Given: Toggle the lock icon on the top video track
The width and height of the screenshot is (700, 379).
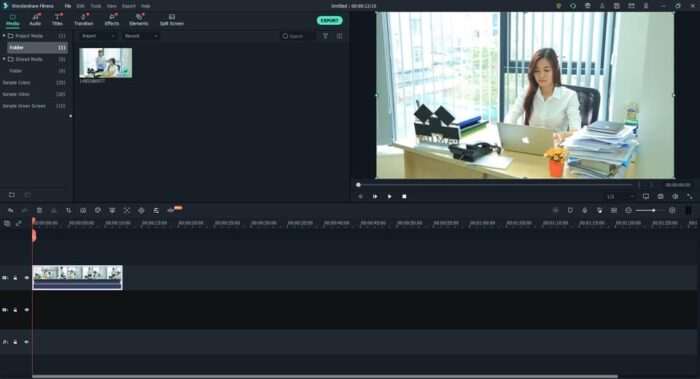Looking at the screenshot, I should (x=15, y=278).
